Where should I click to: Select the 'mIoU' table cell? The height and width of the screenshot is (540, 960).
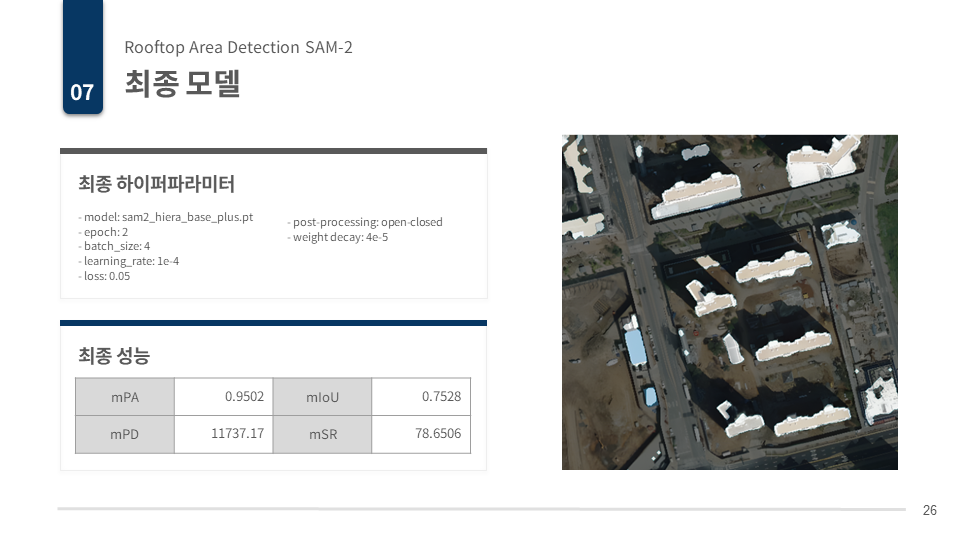322,397
